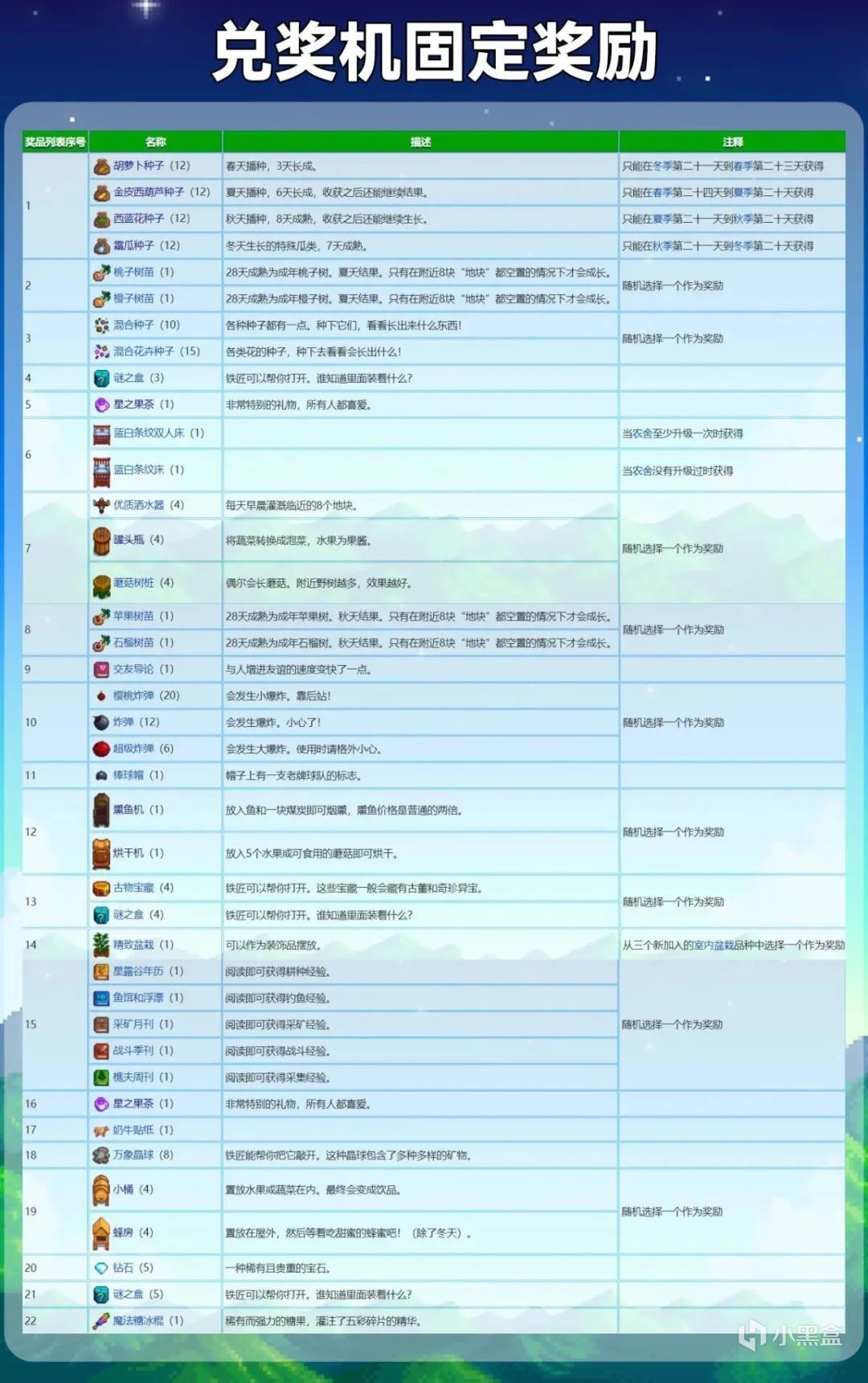868x1383 pixels.
Task: Click the 蓝白条纹床 single bed icon
Action: (x=101, y=472)
